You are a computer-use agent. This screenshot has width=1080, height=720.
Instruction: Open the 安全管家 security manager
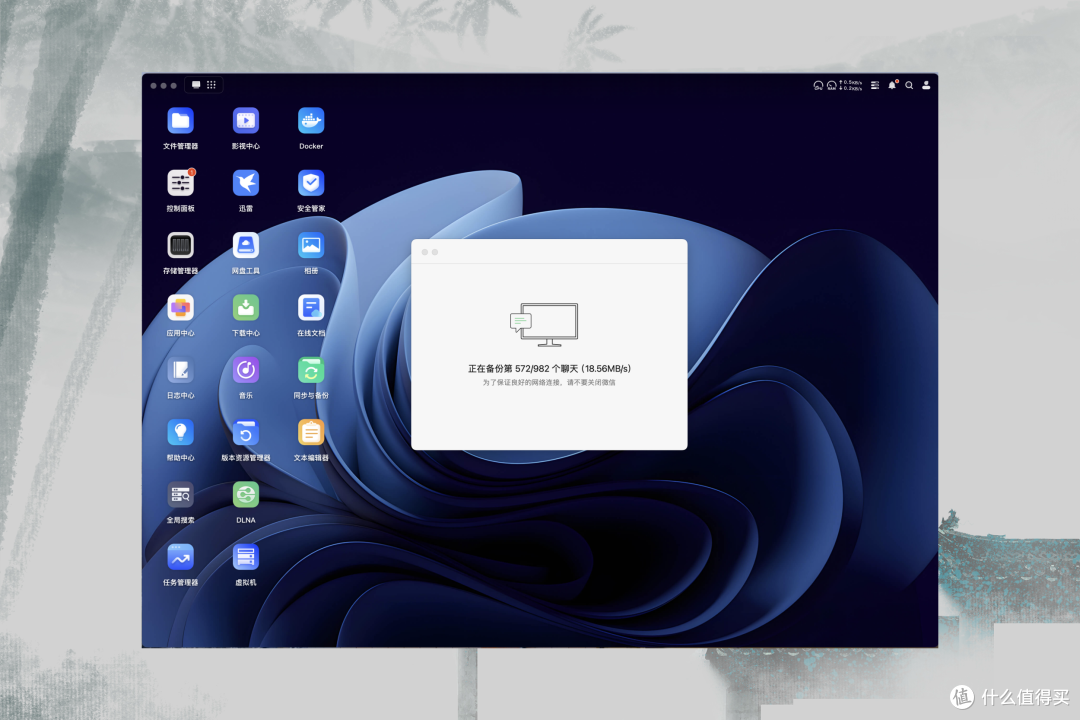pos(311,183)
